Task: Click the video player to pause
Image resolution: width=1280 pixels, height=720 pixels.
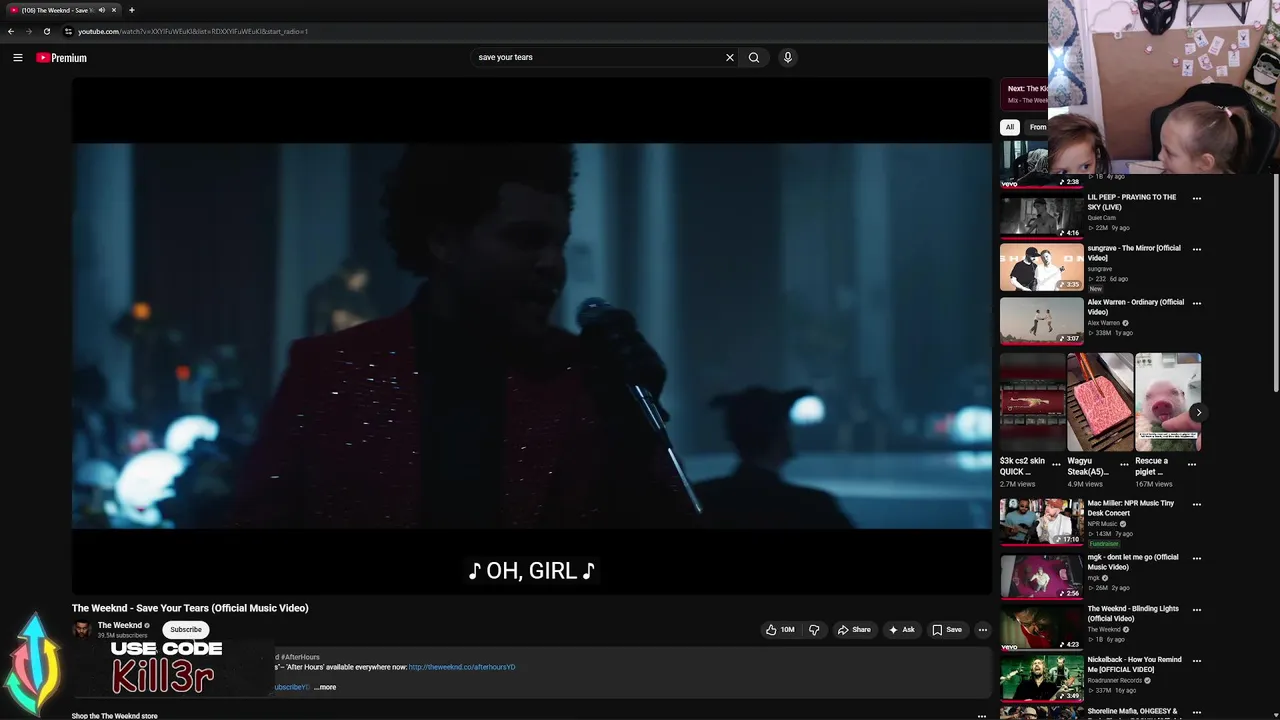Action: pyautogui.click(x=531, y=335)
